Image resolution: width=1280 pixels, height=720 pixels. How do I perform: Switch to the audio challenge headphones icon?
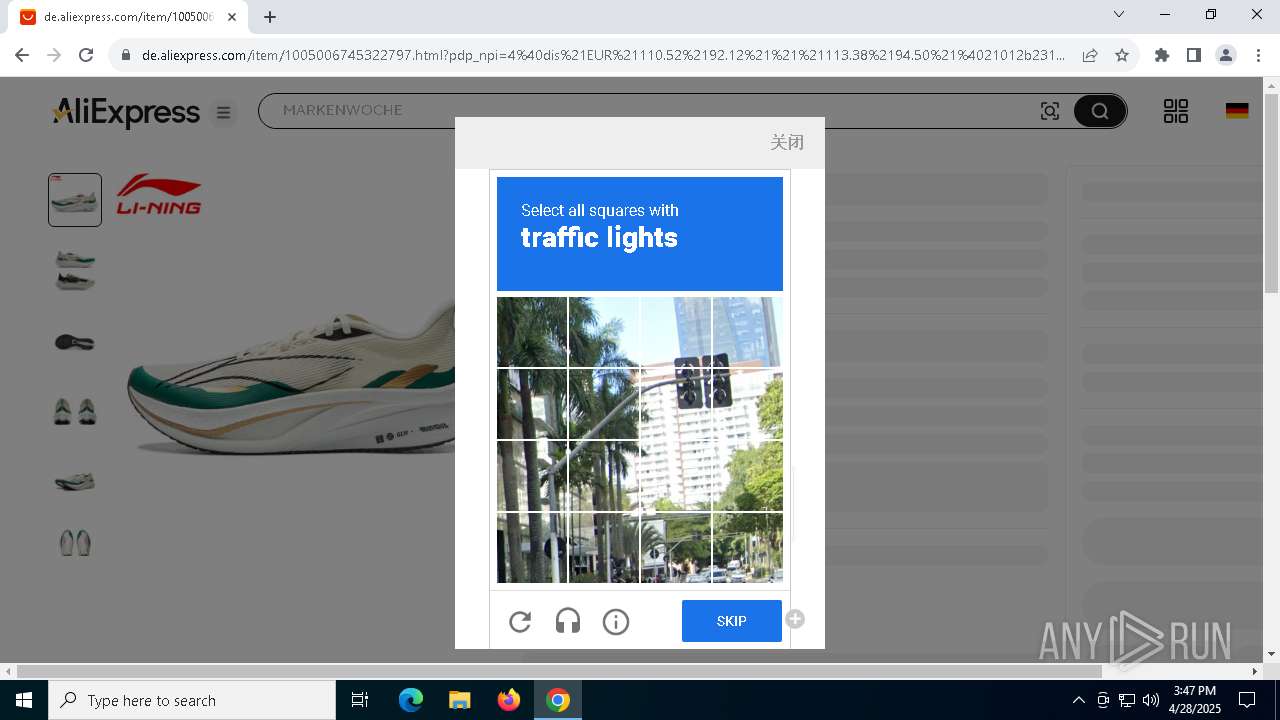coord(568,622)
